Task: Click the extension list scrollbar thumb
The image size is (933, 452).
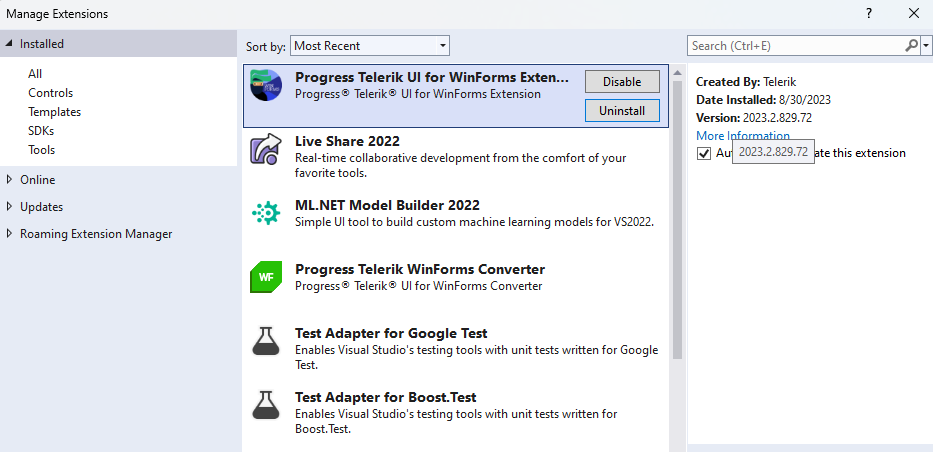Action: pyautogui.click(x=677, y=220)
